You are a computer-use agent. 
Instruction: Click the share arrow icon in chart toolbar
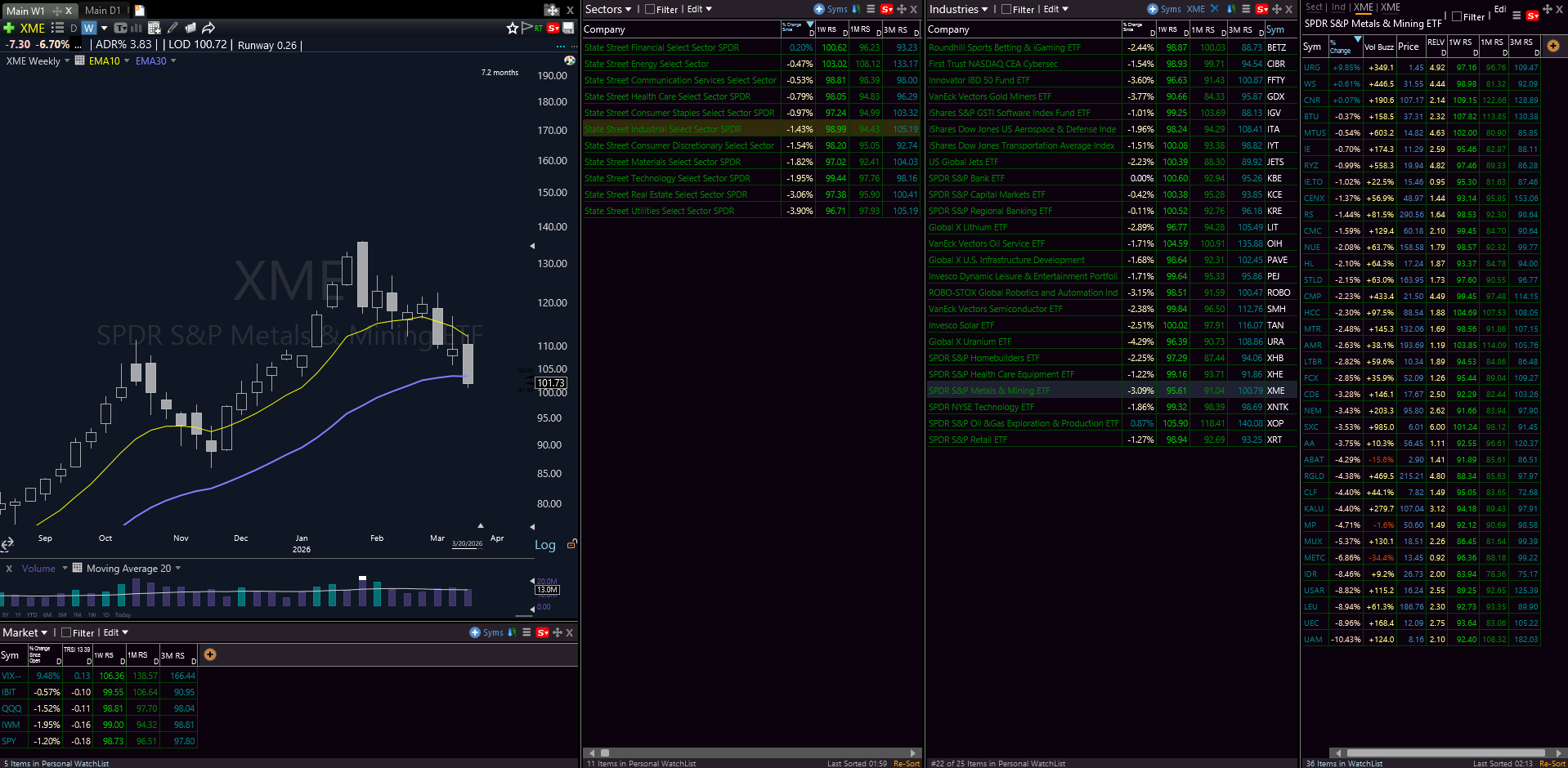tap(208, 28)
